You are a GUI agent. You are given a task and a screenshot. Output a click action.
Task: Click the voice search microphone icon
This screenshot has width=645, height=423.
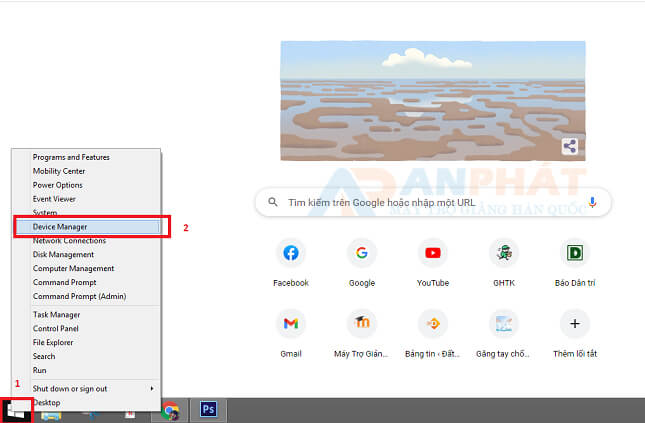pyautogui.click(x=592, y=202)
